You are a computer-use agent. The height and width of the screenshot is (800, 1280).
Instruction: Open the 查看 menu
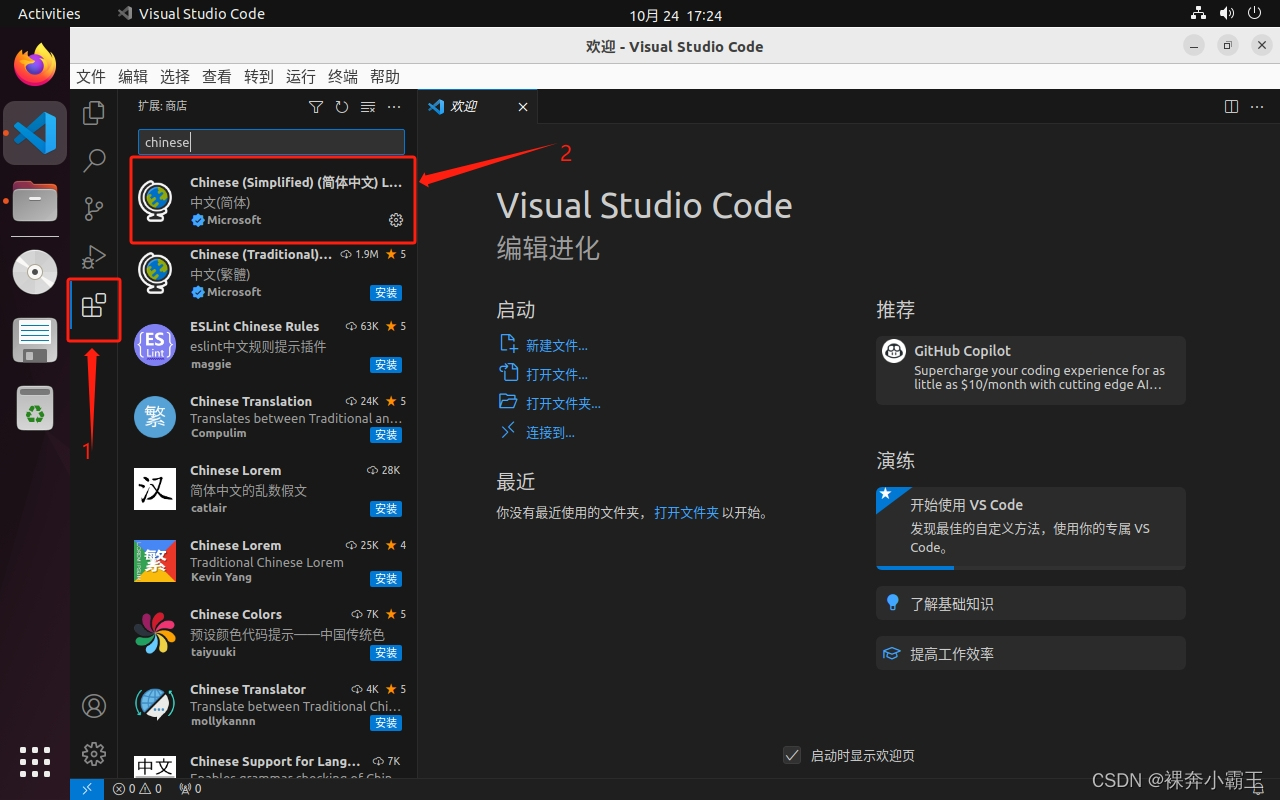click(x=217, y=76)
